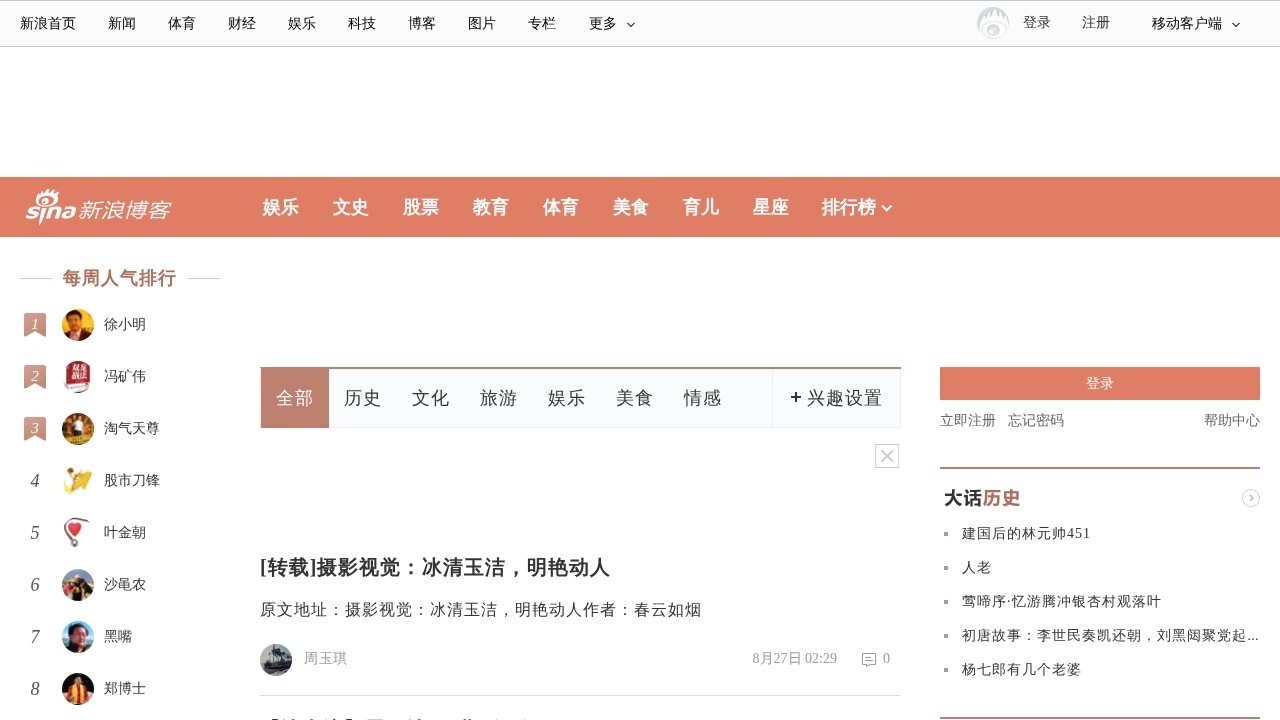Click the 立即注册 link
This screenshot has width=1280, height=720.
(968, 421)
